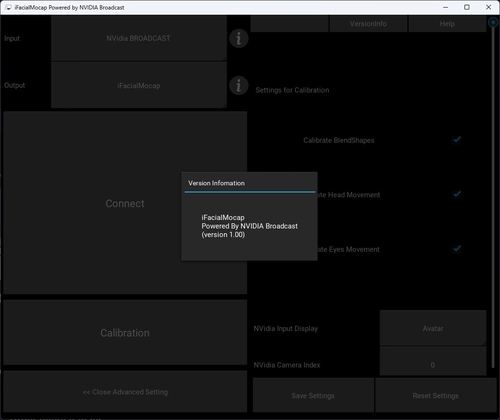Close the iFacialMocap window
The width and height of the screenshot is (500, 420).
coord(489,7)
